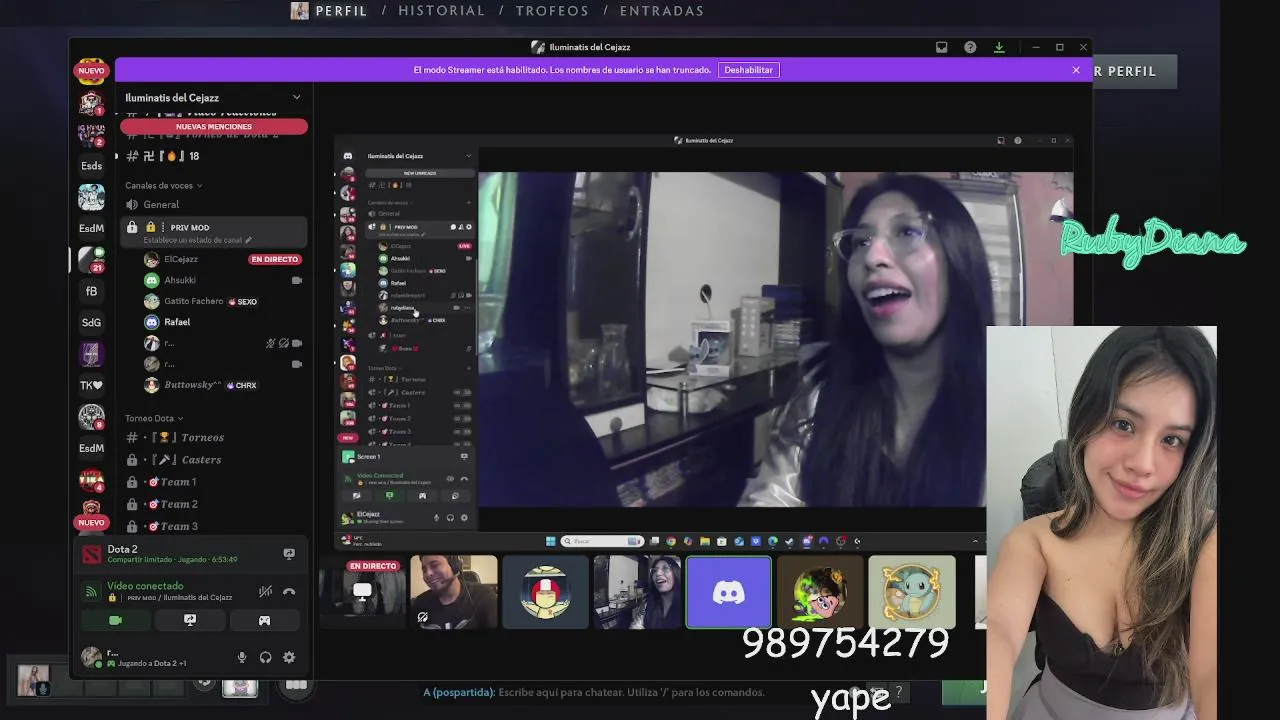Mute the microphone in the user panel
The width and height of the screenshot is (1280, 720).
(x=241, y=657)
